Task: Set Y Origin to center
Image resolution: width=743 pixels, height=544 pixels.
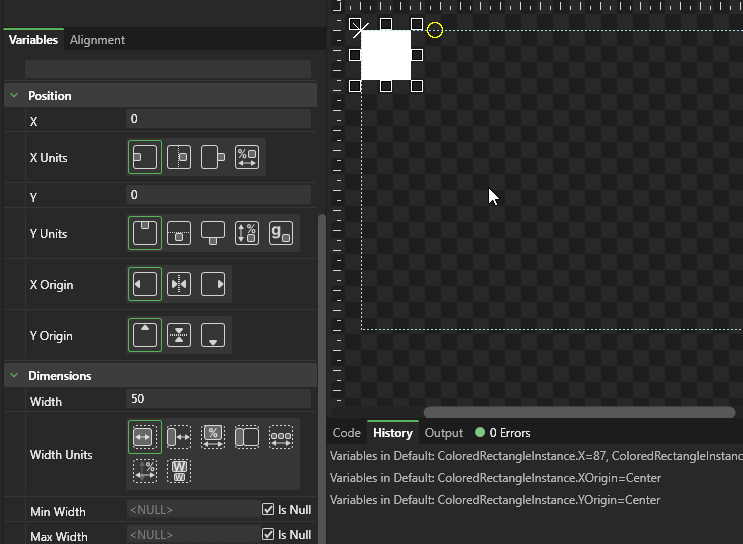Action: pos(179,336)
